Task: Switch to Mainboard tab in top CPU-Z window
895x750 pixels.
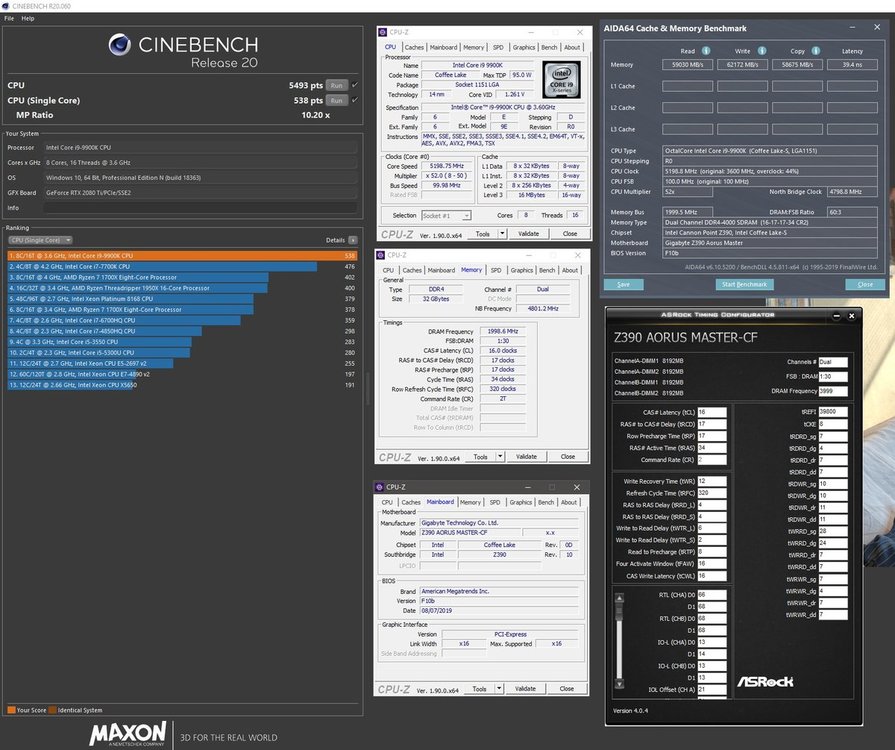Action: (x=444, y=47)
